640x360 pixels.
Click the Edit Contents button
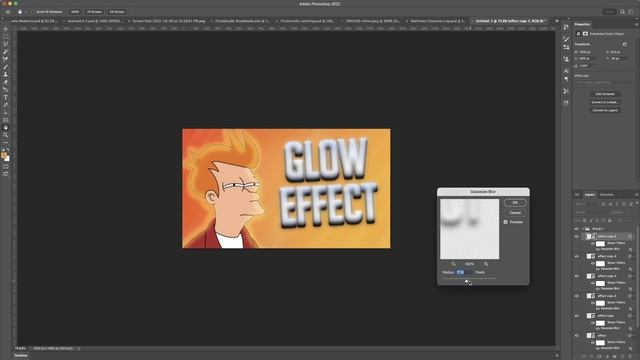(605, 94)
